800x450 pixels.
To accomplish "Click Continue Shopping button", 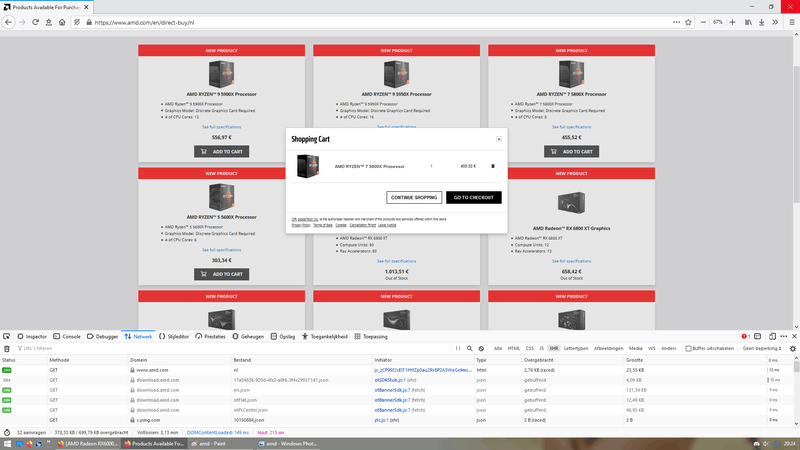I will click(x=414, y=197).
